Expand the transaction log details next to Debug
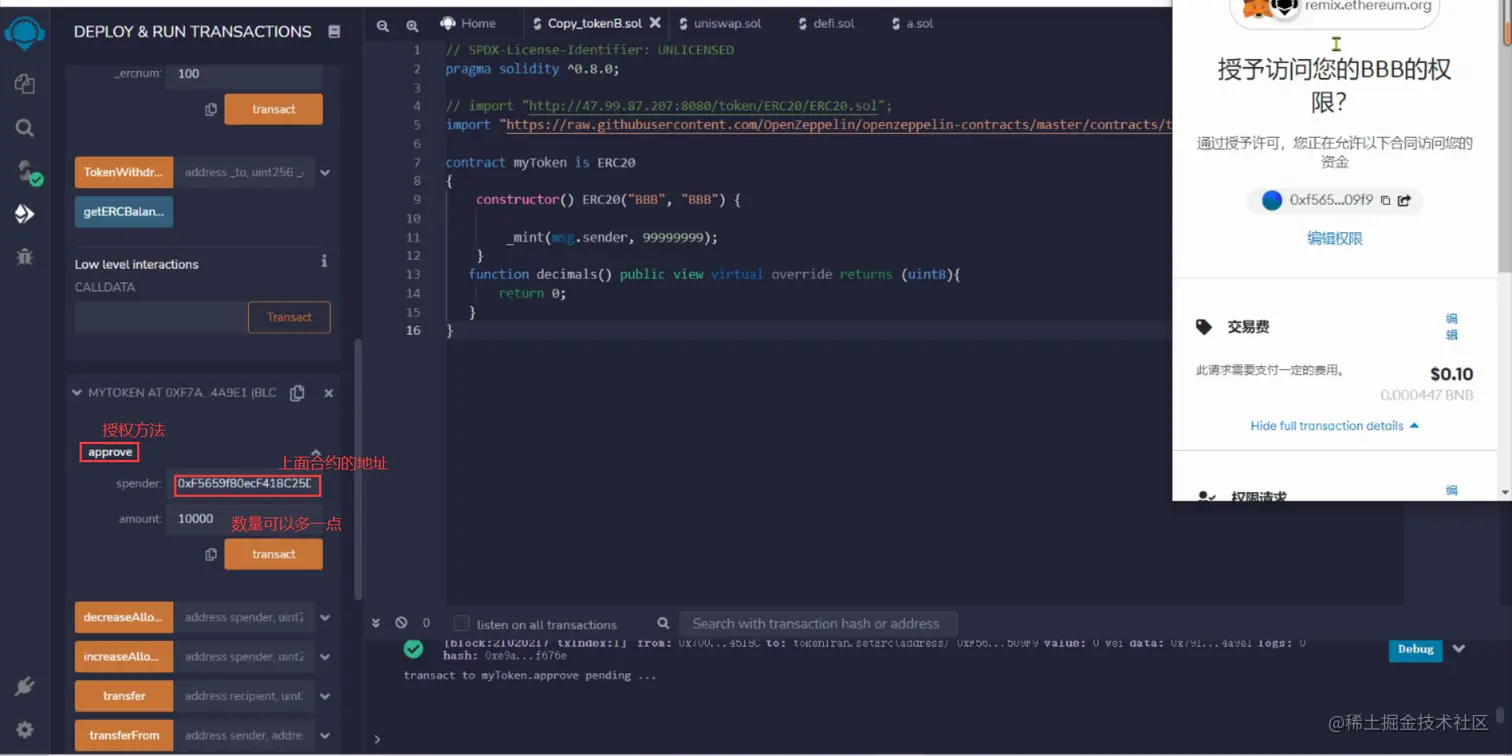 [x=1459, y=649]
